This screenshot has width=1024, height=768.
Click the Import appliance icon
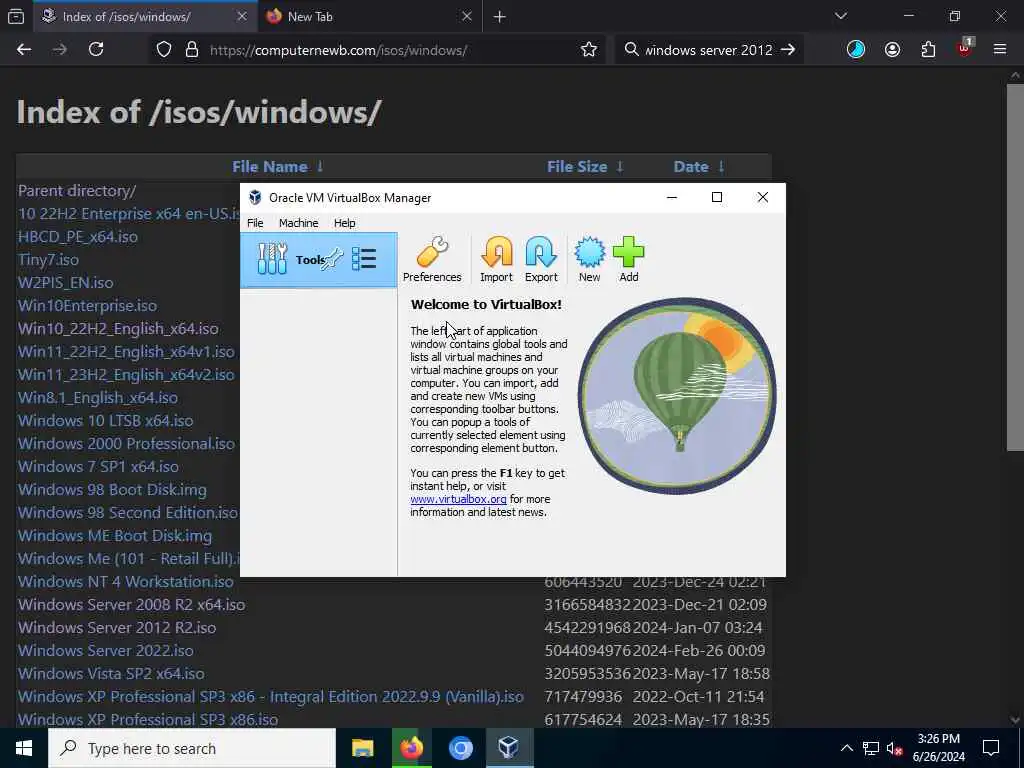coord(496,260)
